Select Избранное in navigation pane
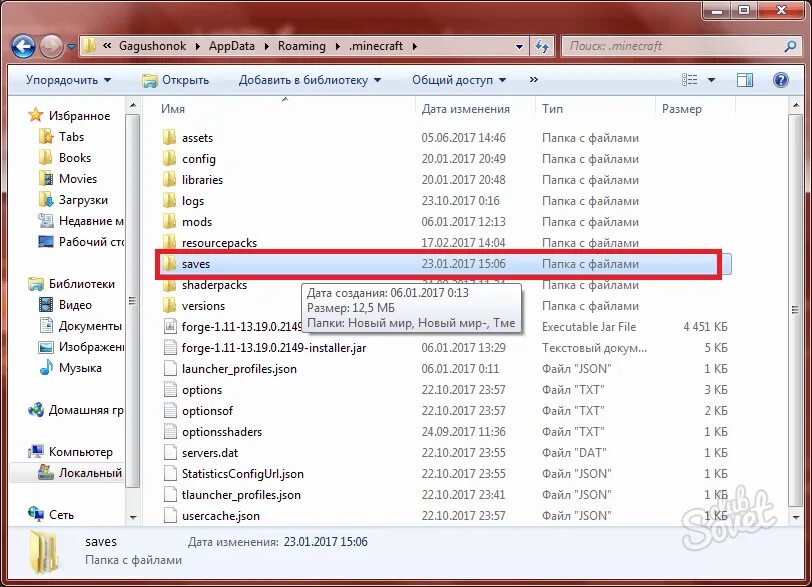The height and width of the screenshot is (587, 812). coord(70,115)
